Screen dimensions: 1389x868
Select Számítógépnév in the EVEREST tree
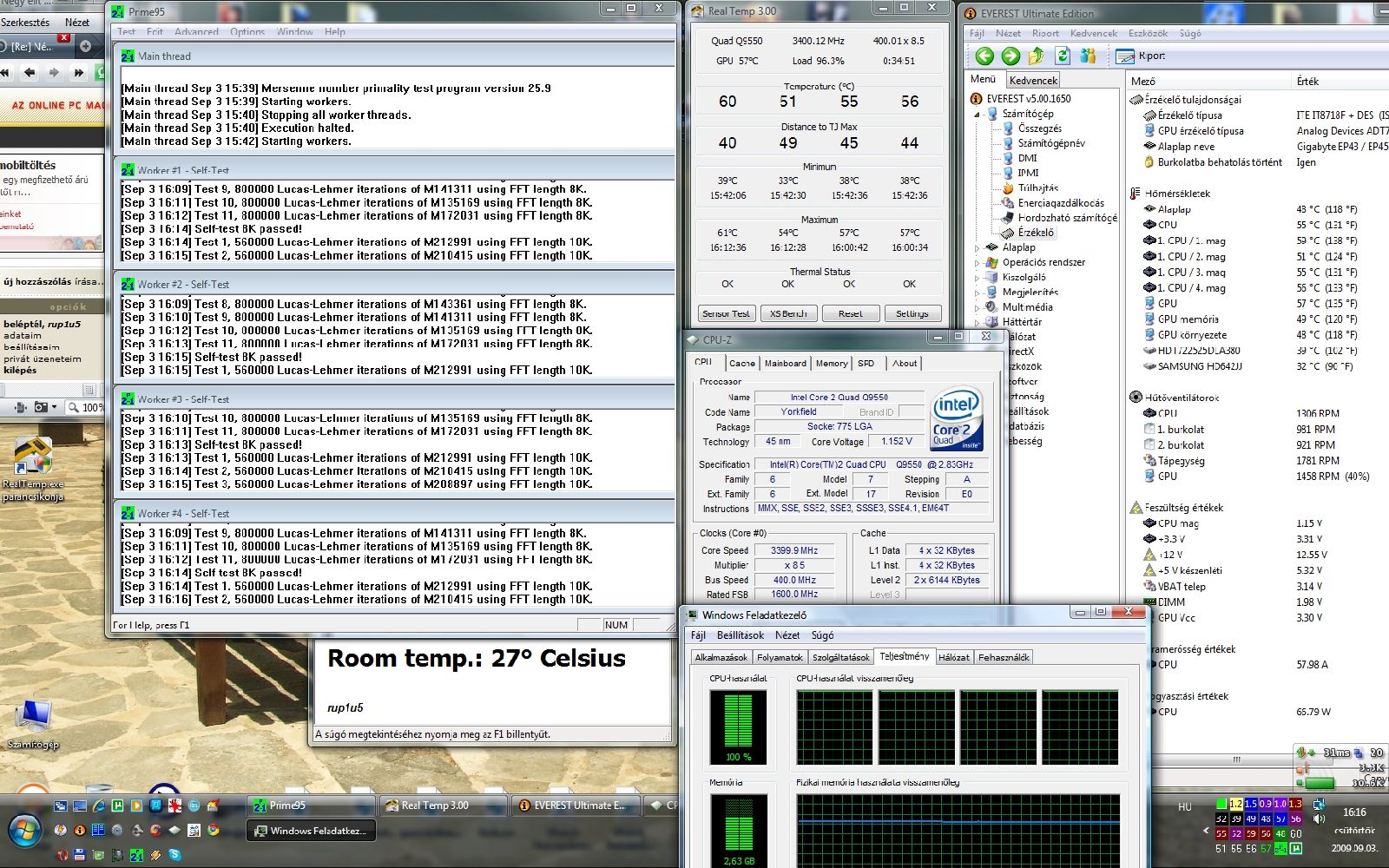tap(1051, 143)
